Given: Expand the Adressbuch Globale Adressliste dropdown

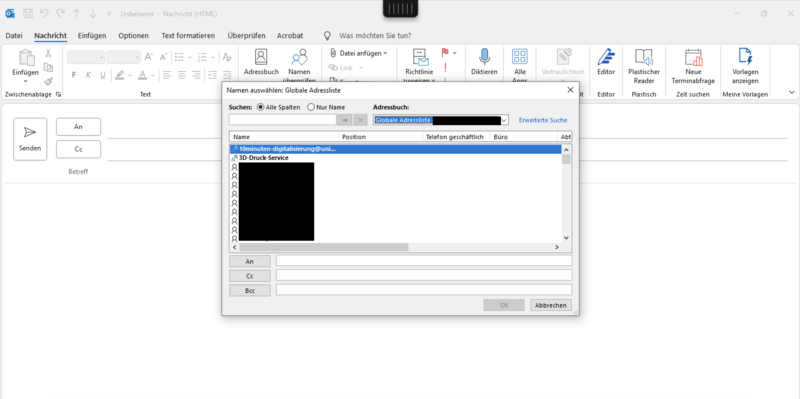Looking at the screenshot, I should point(504,120).
